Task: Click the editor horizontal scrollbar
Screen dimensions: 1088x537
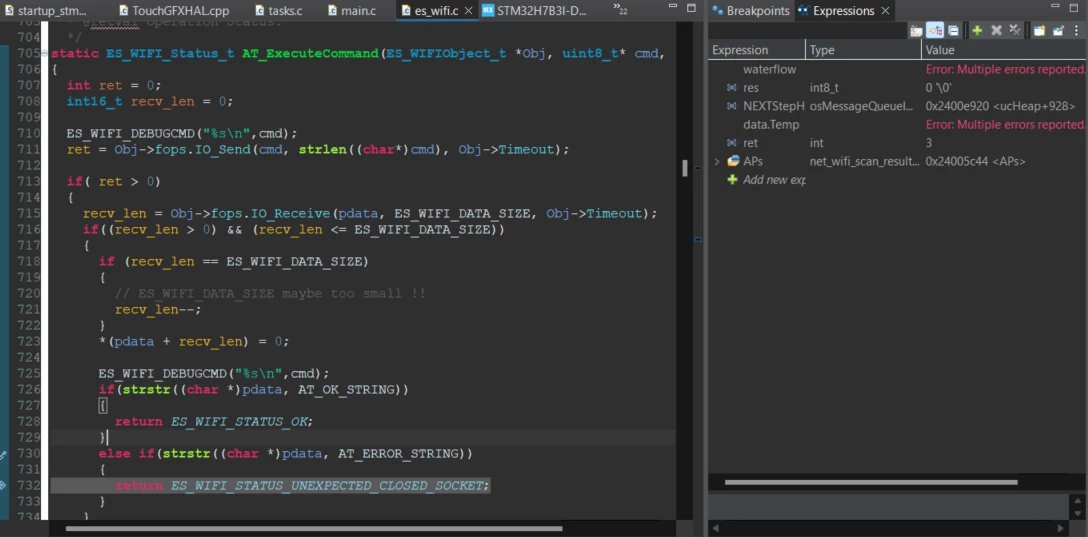Action: click(314, 529)
